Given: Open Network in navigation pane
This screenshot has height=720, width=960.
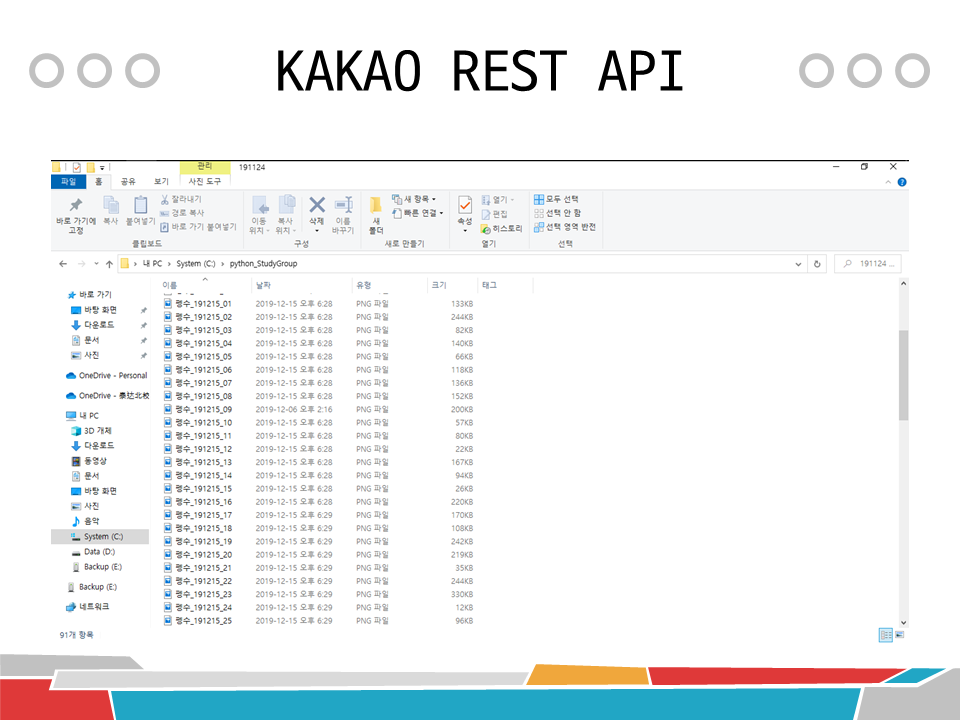Looking at the screenshot, I should [87, 607].
